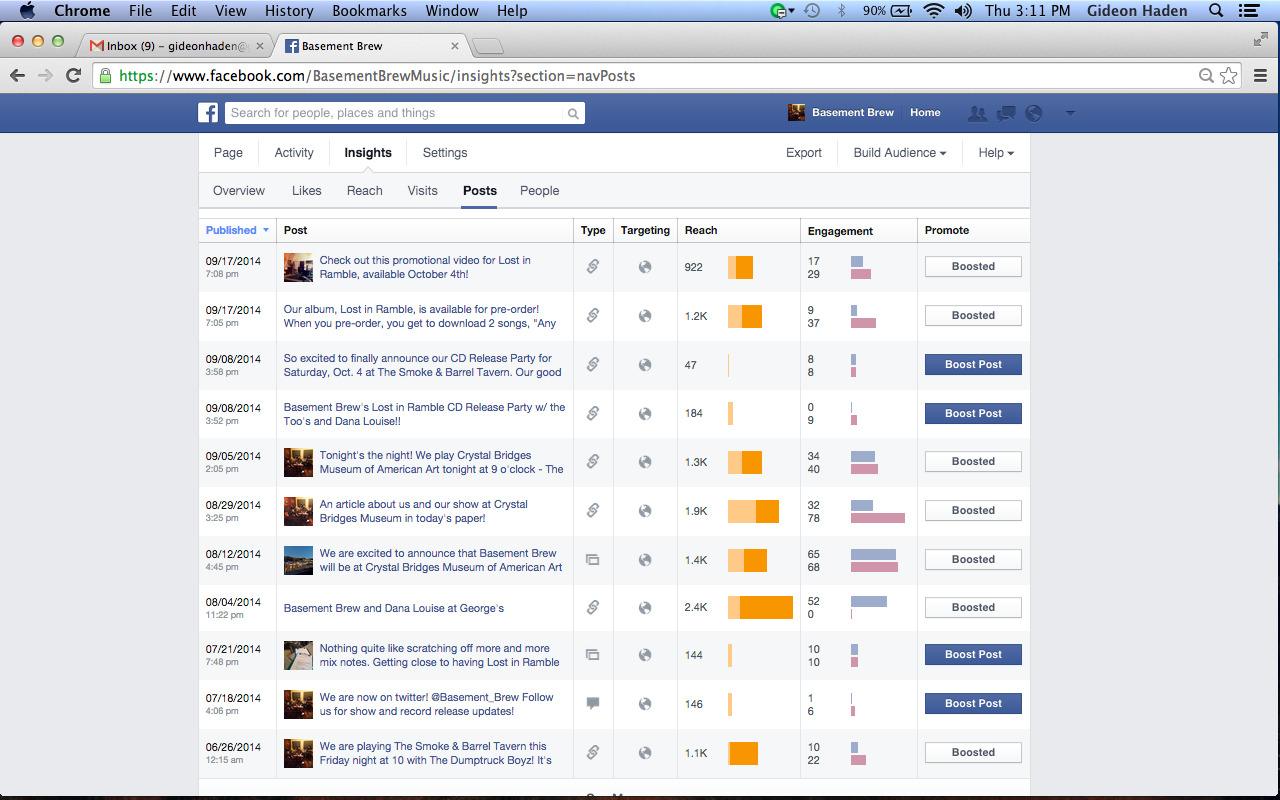
Task: Open Page tab
Action: (228, 153)
